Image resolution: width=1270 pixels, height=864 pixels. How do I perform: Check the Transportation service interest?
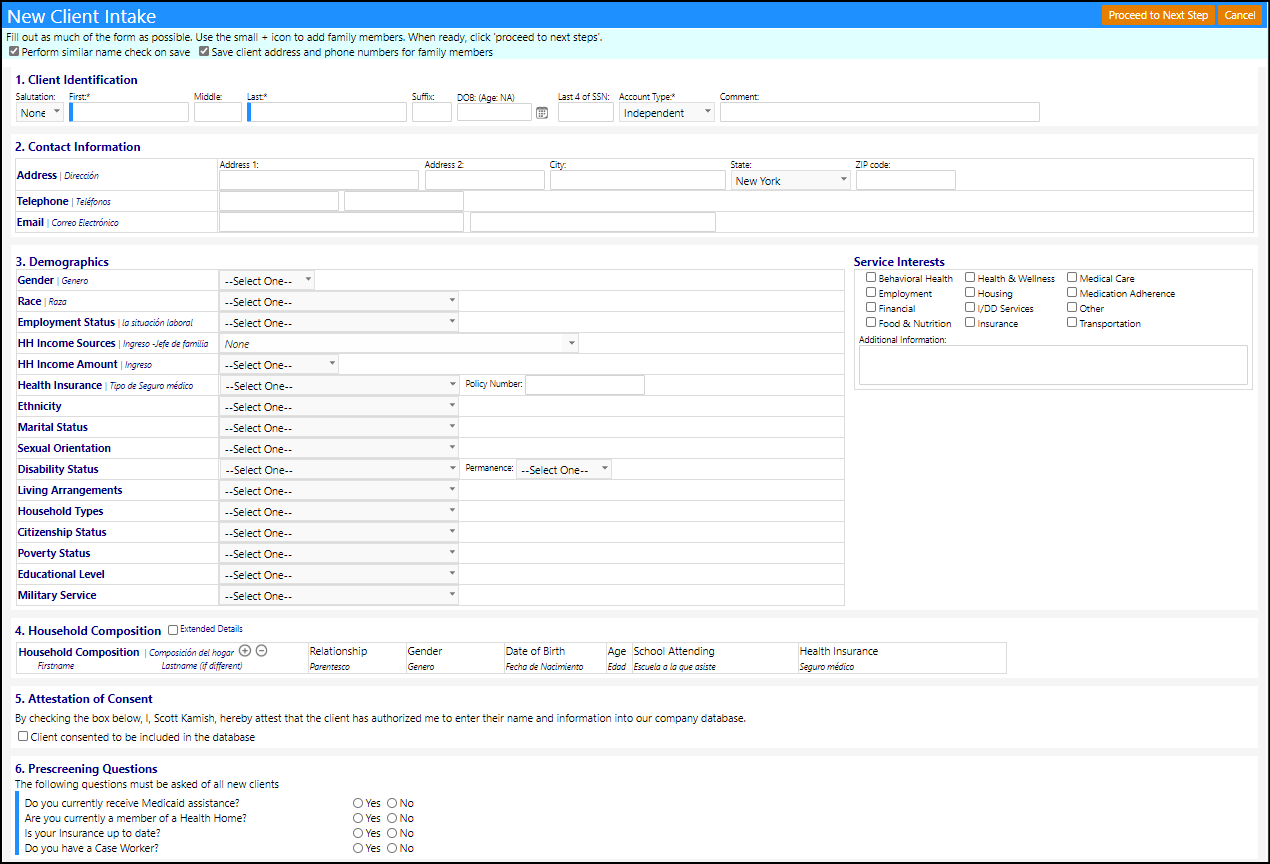[1072, 323]
